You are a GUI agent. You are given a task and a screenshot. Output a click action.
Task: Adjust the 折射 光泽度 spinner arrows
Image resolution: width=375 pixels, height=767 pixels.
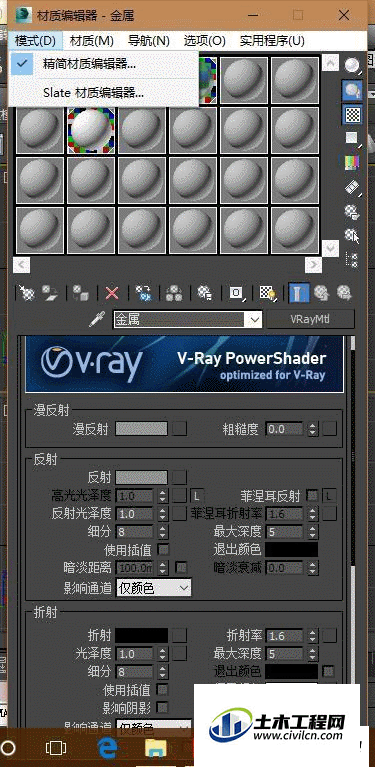[x=162, y=654]
